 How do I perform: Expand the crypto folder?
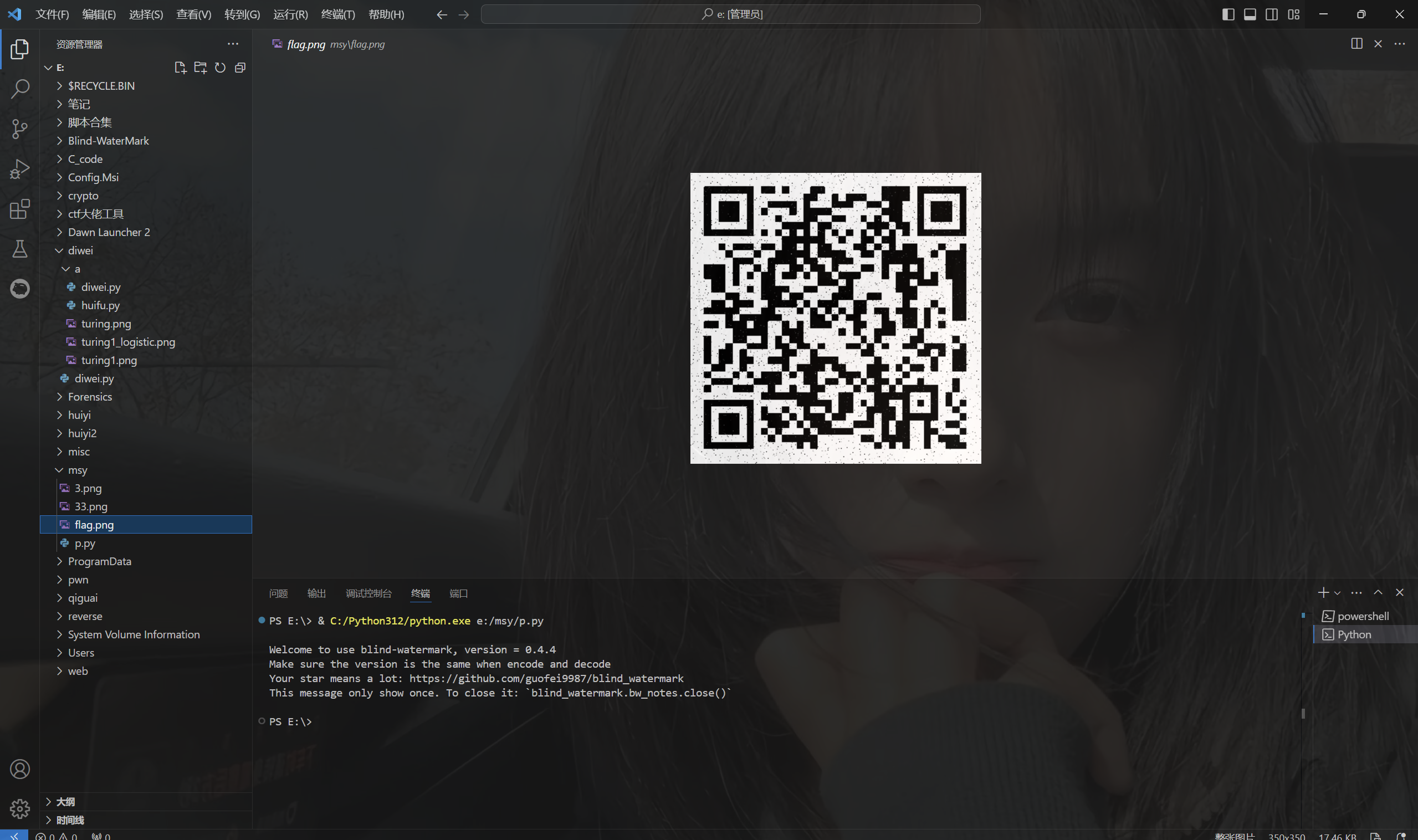pyautogui.click(x=146, y=195)
